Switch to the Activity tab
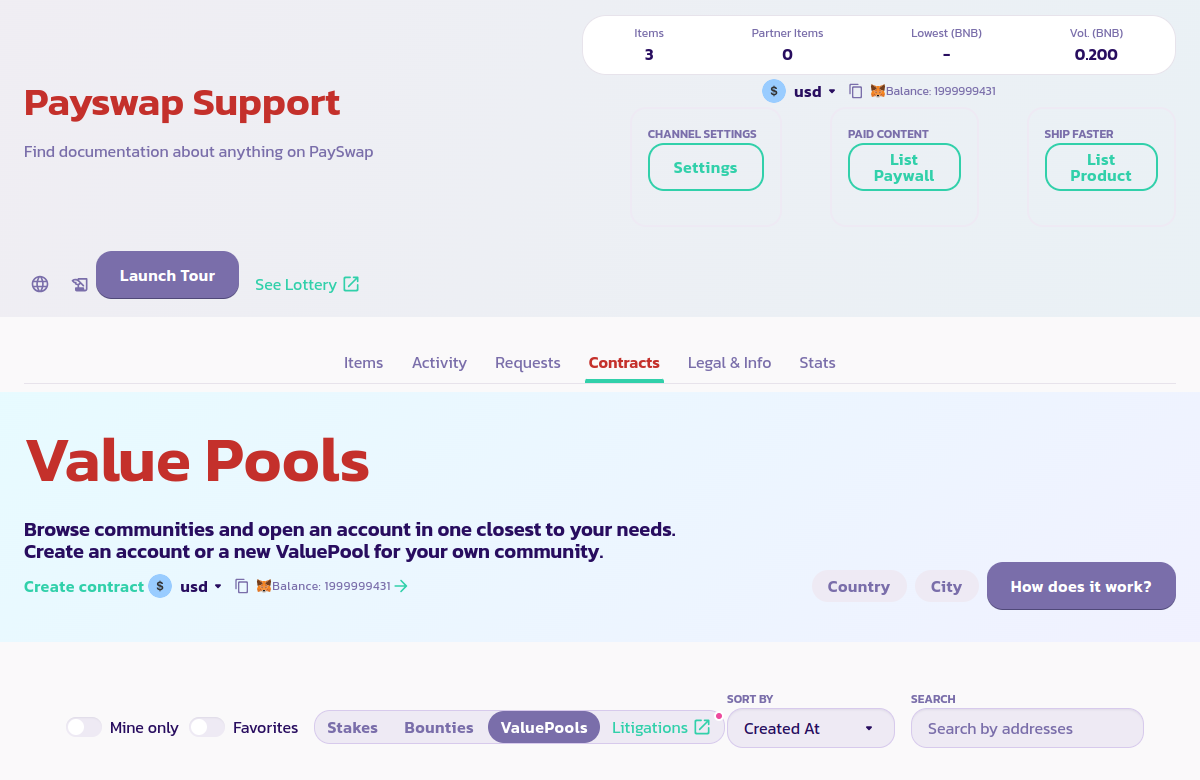This screenshot has width=1200, height=780. coord(439,363)
